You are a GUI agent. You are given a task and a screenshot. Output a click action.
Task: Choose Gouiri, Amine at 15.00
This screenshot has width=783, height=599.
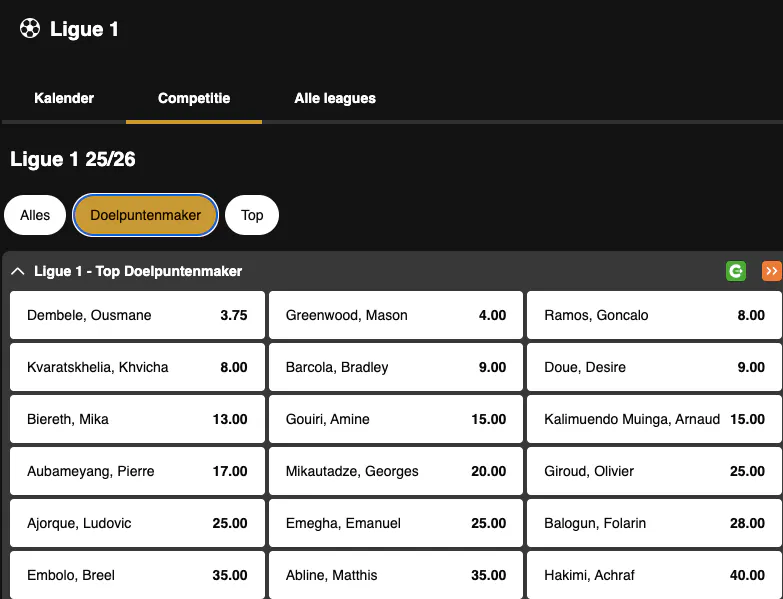(x=396, y=419)
